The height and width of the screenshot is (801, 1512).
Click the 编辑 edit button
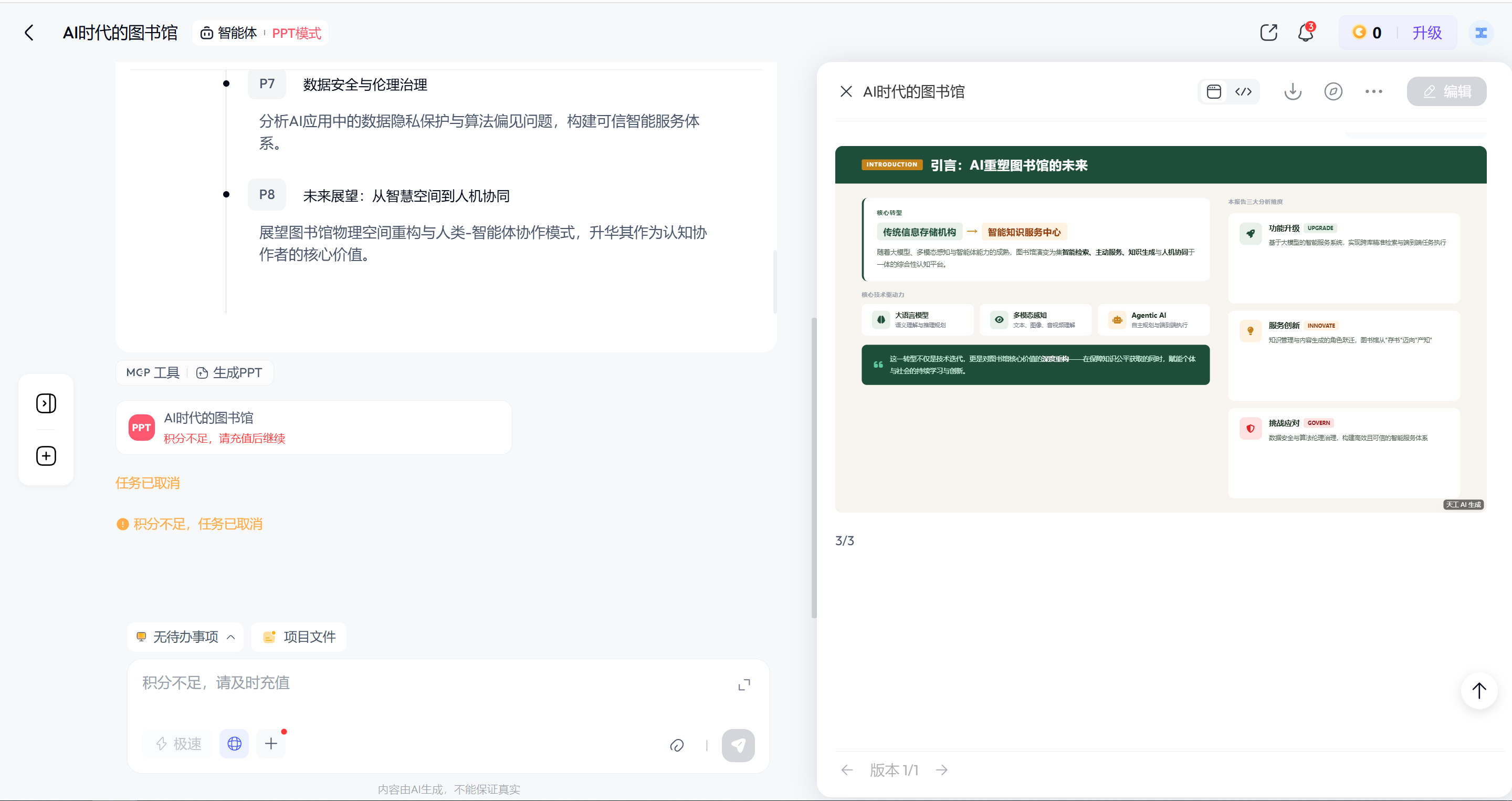point(1446,91)
